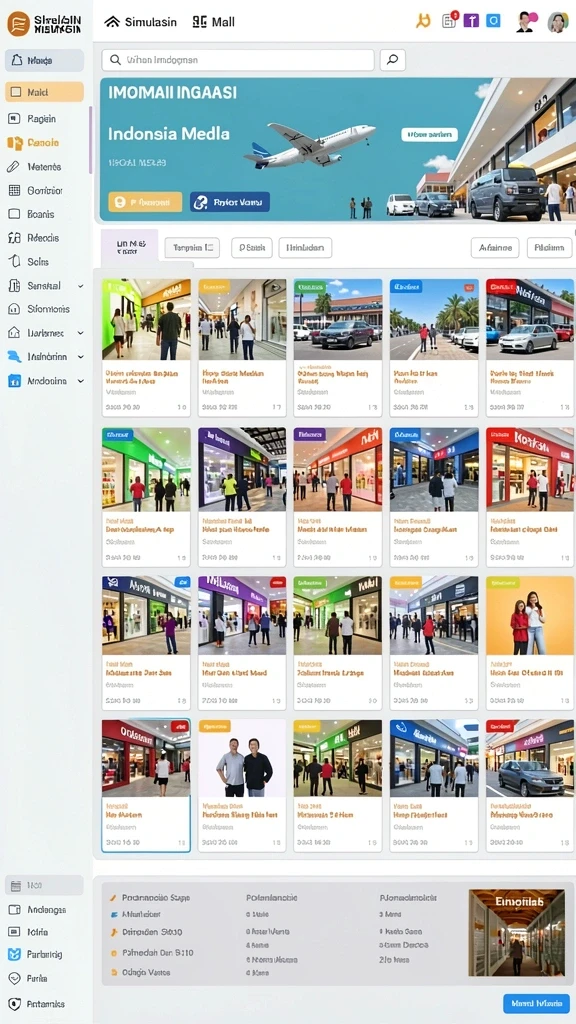
Task: Expand the Sanshal sidebar chevron
Action: (x=80, y=286)
